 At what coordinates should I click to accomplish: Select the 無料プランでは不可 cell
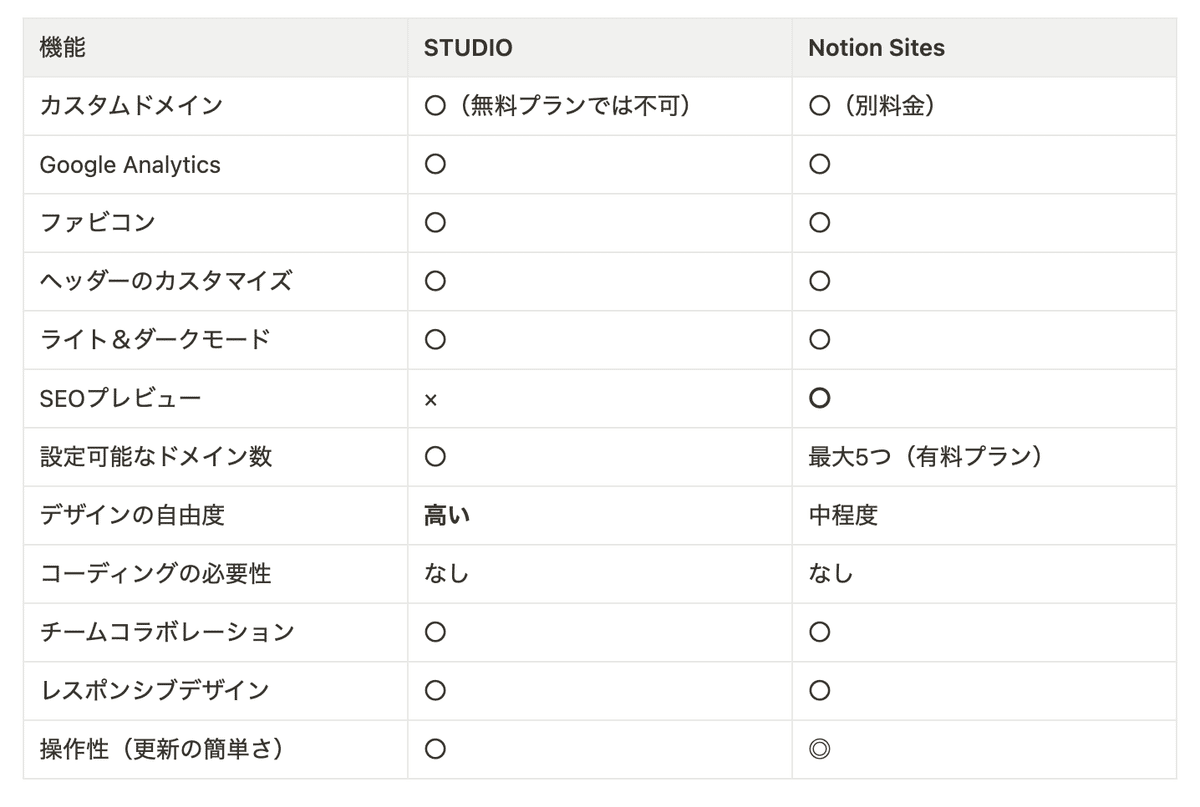tap(558, 106)
